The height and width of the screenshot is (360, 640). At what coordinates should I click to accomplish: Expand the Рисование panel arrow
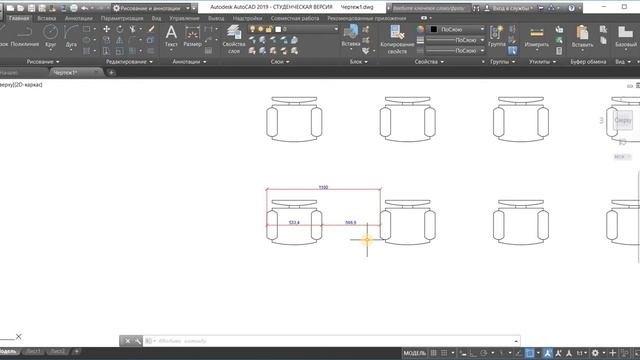(x=58, y=62)
